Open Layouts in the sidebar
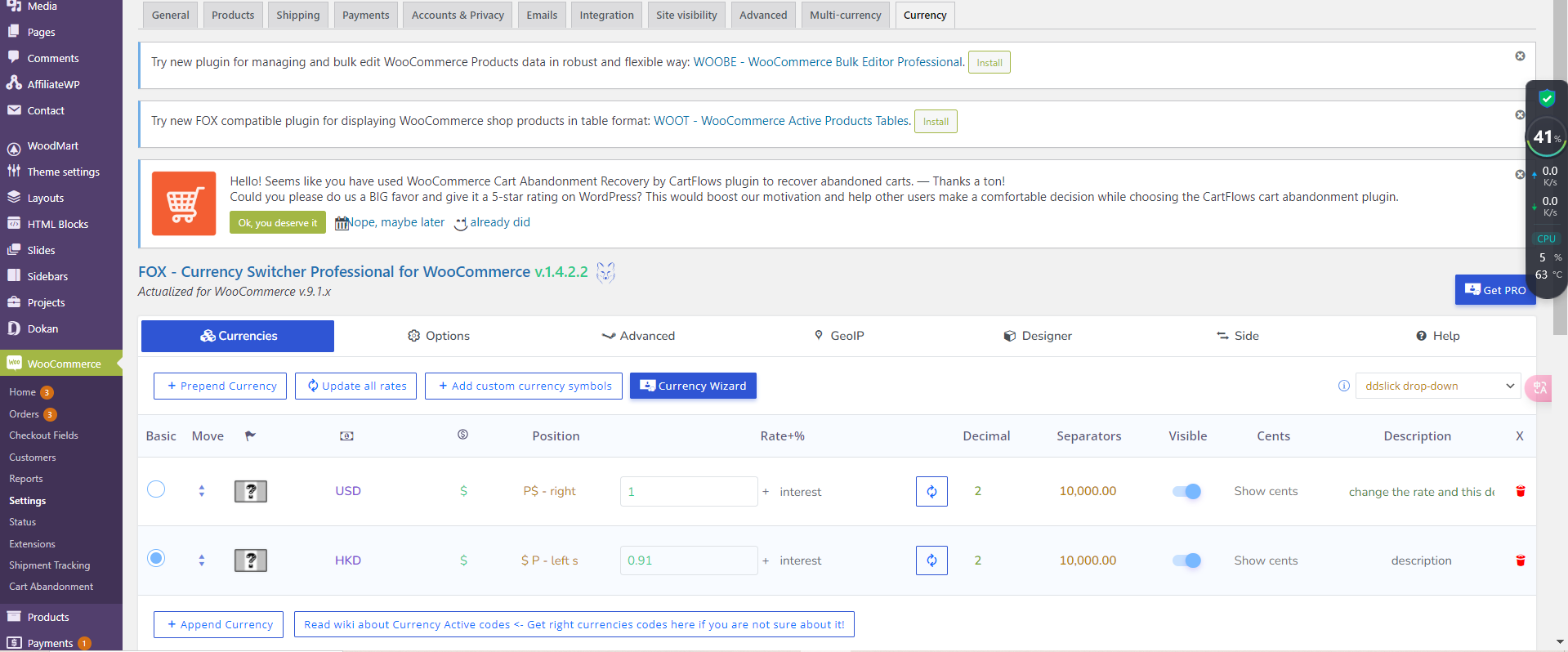Screen dimensions: 1568x652 pos(45,198)
